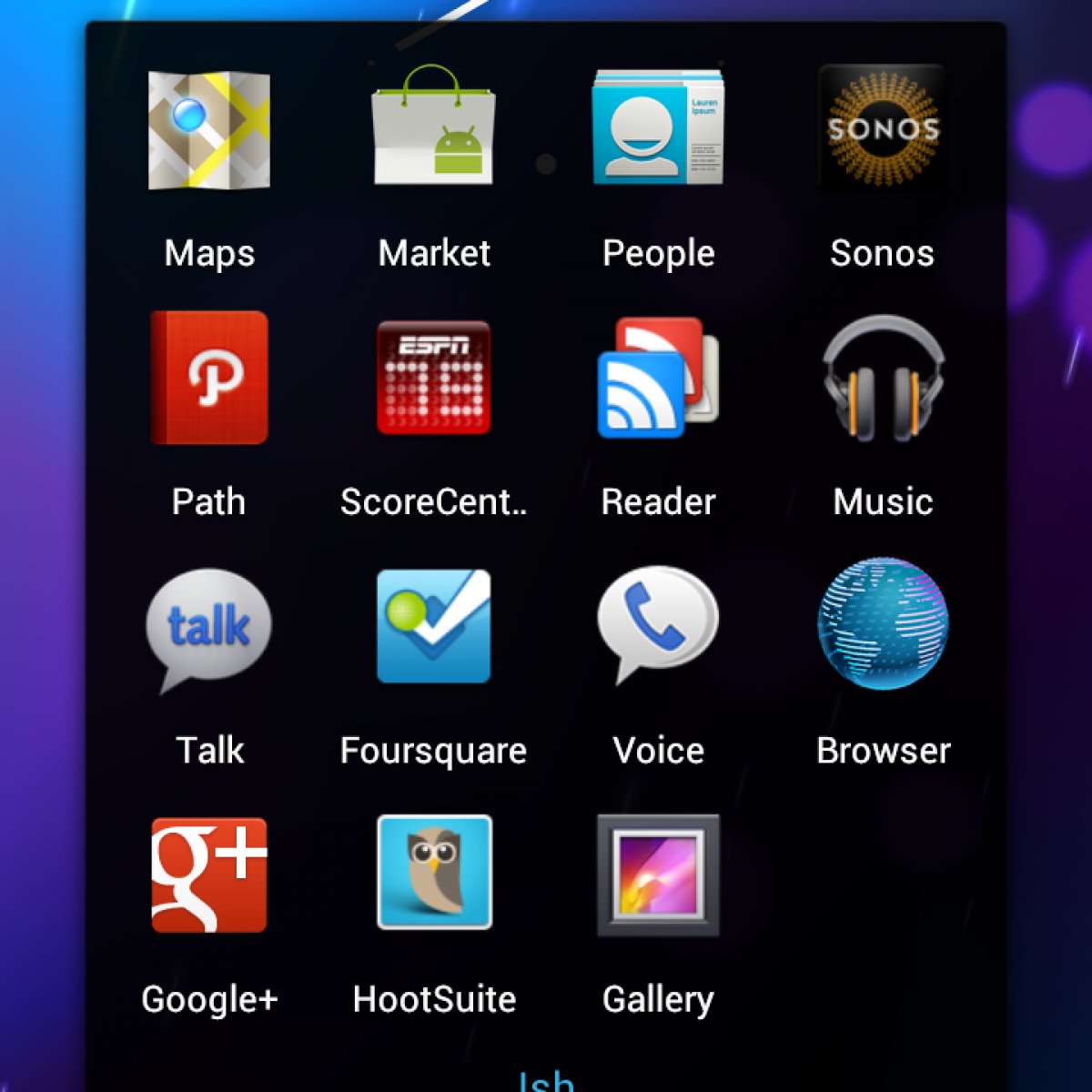Screen dimensions: 1092x1092
Task: Tap the "Sonos" label text
Action: 882,253
